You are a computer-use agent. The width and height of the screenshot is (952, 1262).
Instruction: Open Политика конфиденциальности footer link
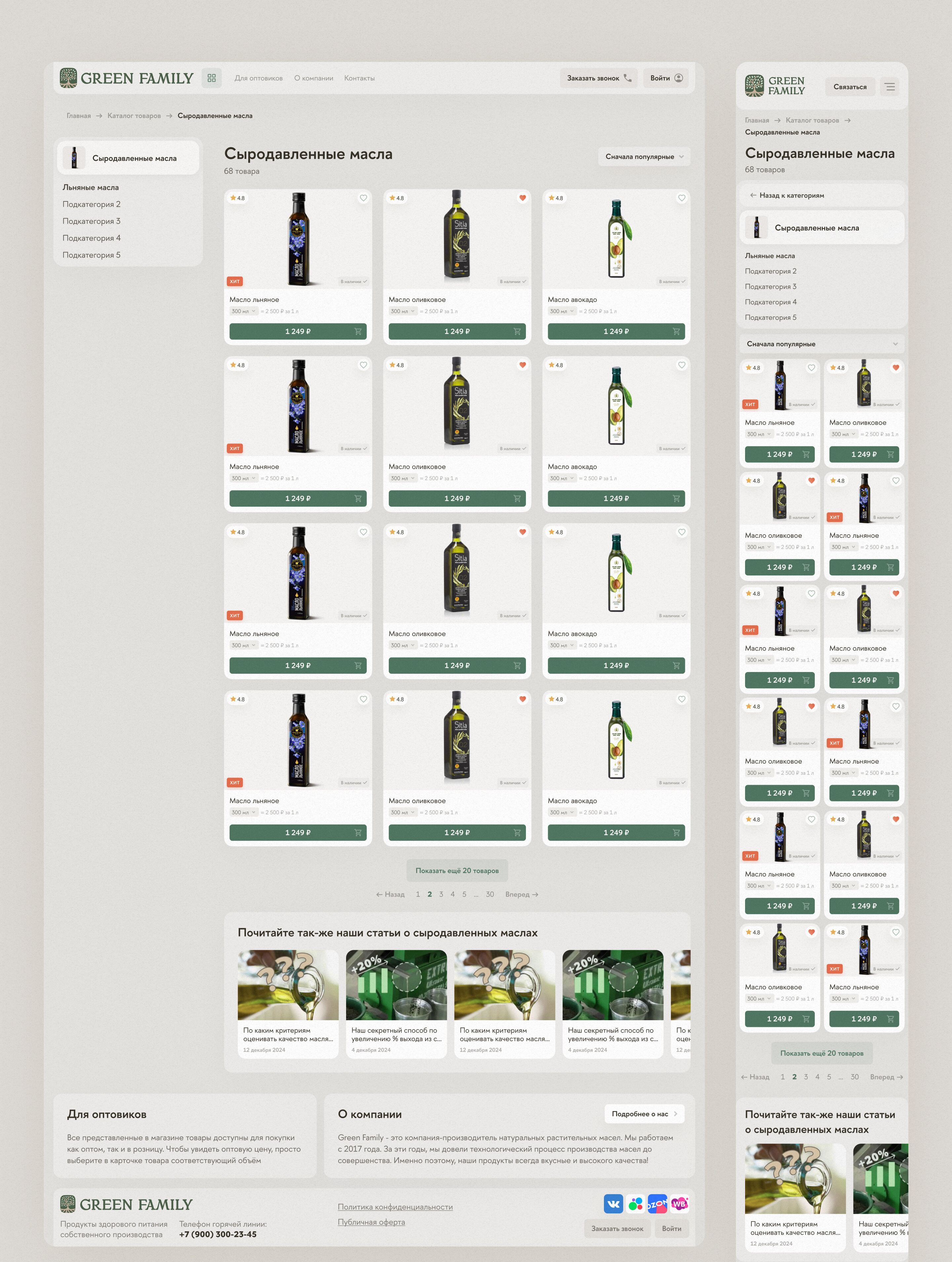tap(395, 1207)
